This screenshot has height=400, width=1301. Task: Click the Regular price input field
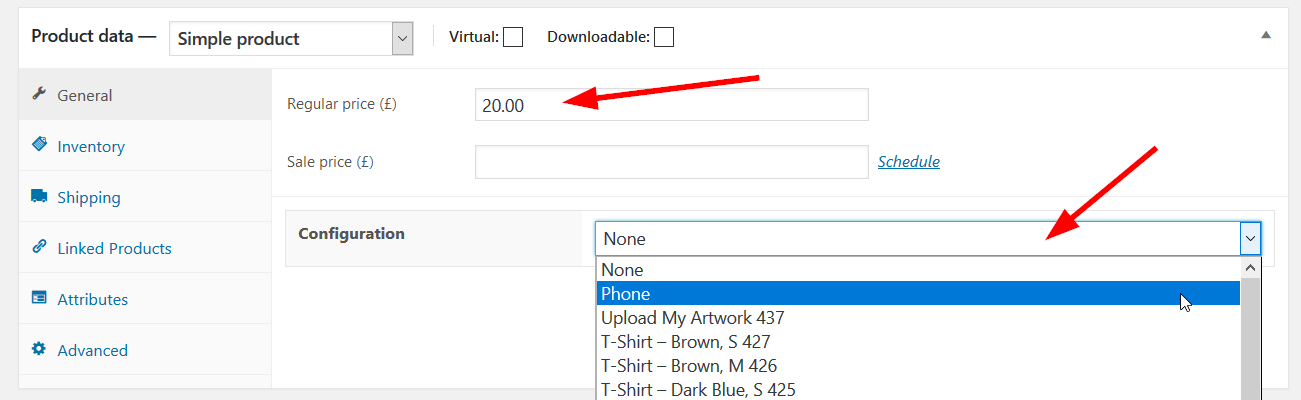(x=671, y=105)
